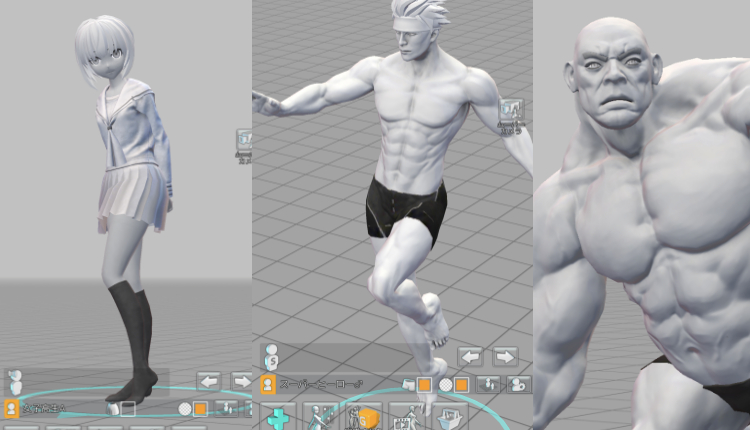
Task: Click the orange person icon beside 女子高生A
Action: [x=11, y=409]
